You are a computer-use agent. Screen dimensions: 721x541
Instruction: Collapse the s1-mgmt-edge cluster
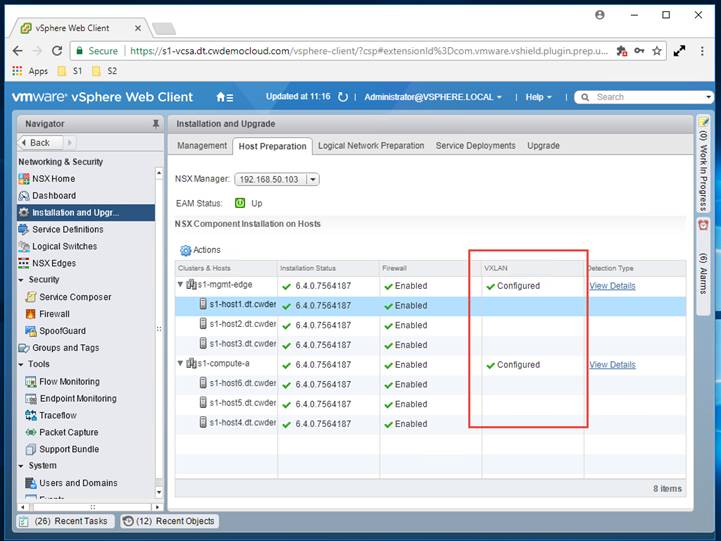click(x=180, y=285)
